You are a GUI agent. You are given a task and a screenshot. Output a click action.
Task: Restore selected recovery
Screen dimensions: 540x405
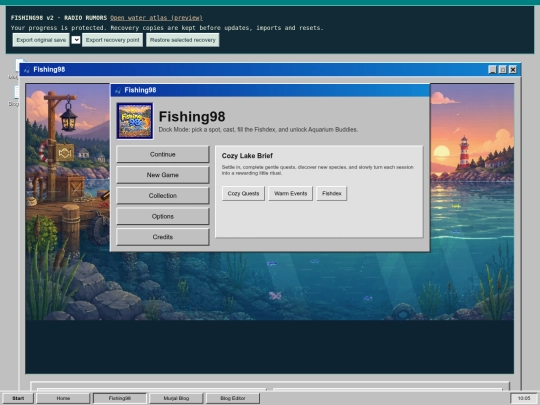[183, 40]
